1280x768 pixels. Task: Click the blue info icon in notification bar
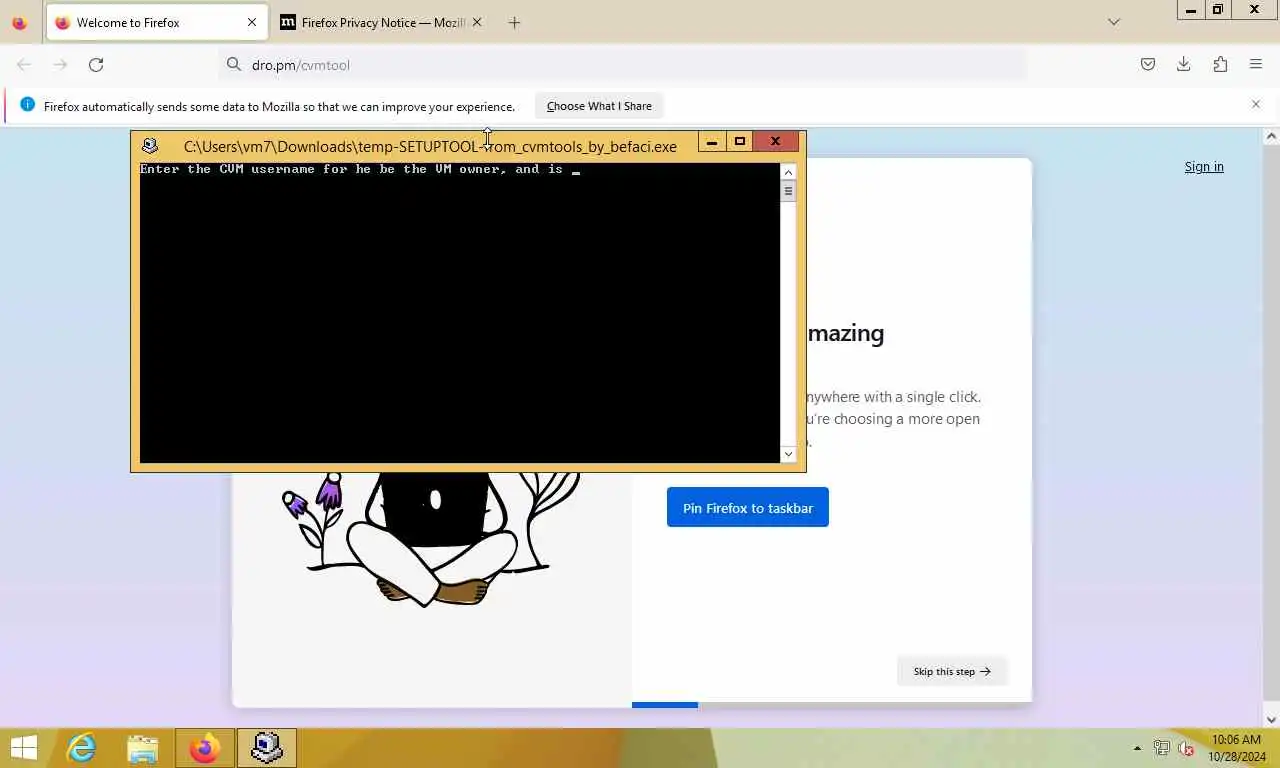27,105
